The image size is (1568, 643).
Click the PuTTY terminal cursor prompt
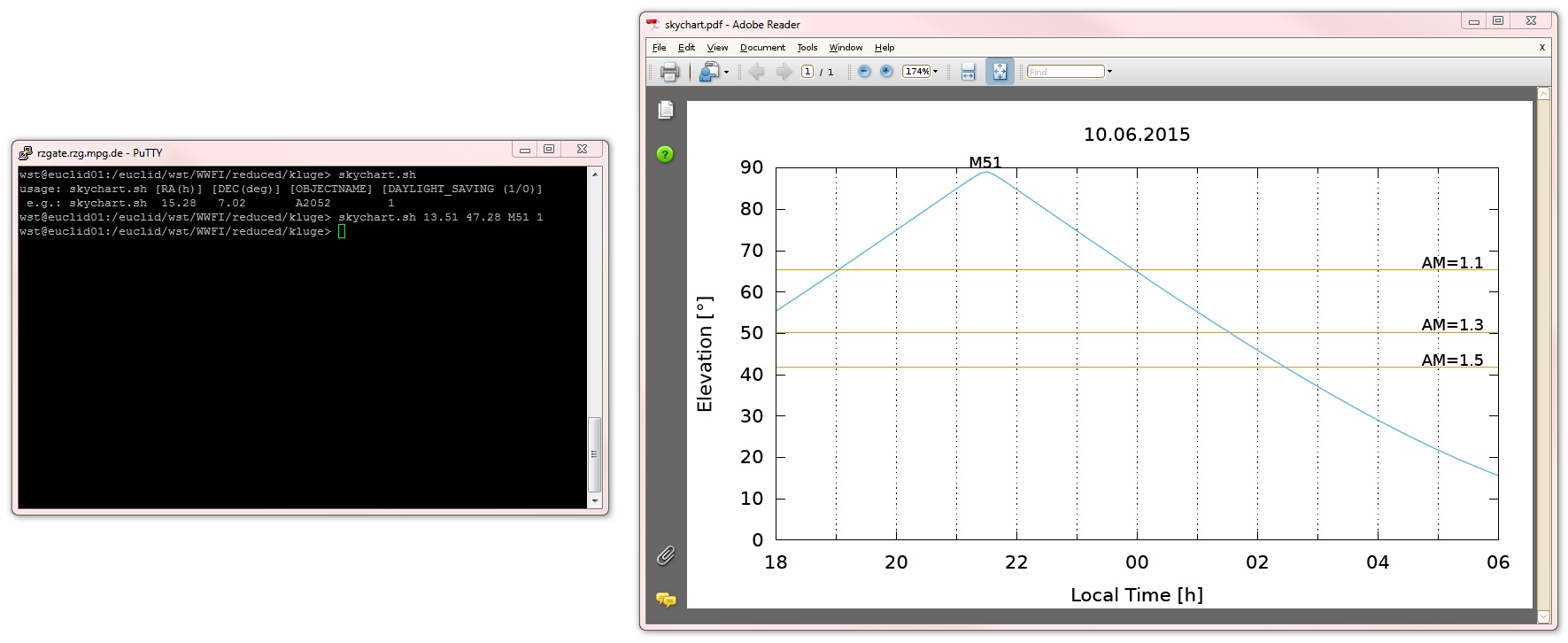342,231
